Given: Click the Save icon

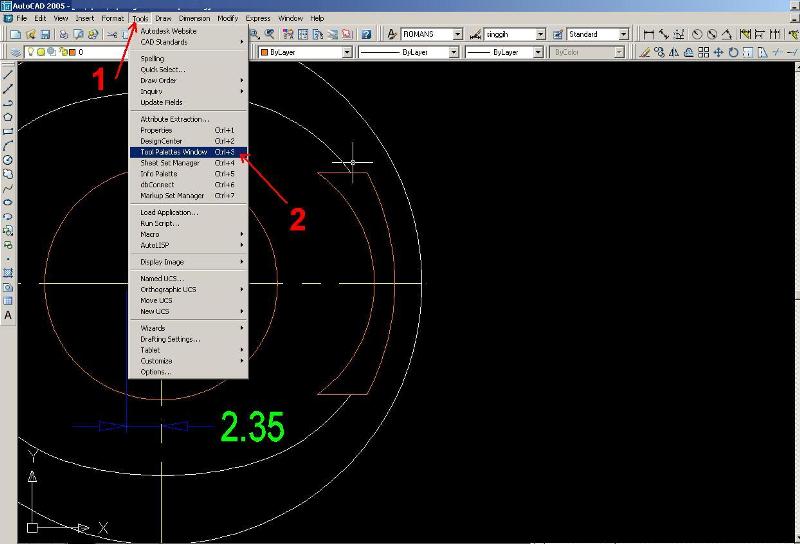Looking at the screenshot, I should tap(45, 34).
